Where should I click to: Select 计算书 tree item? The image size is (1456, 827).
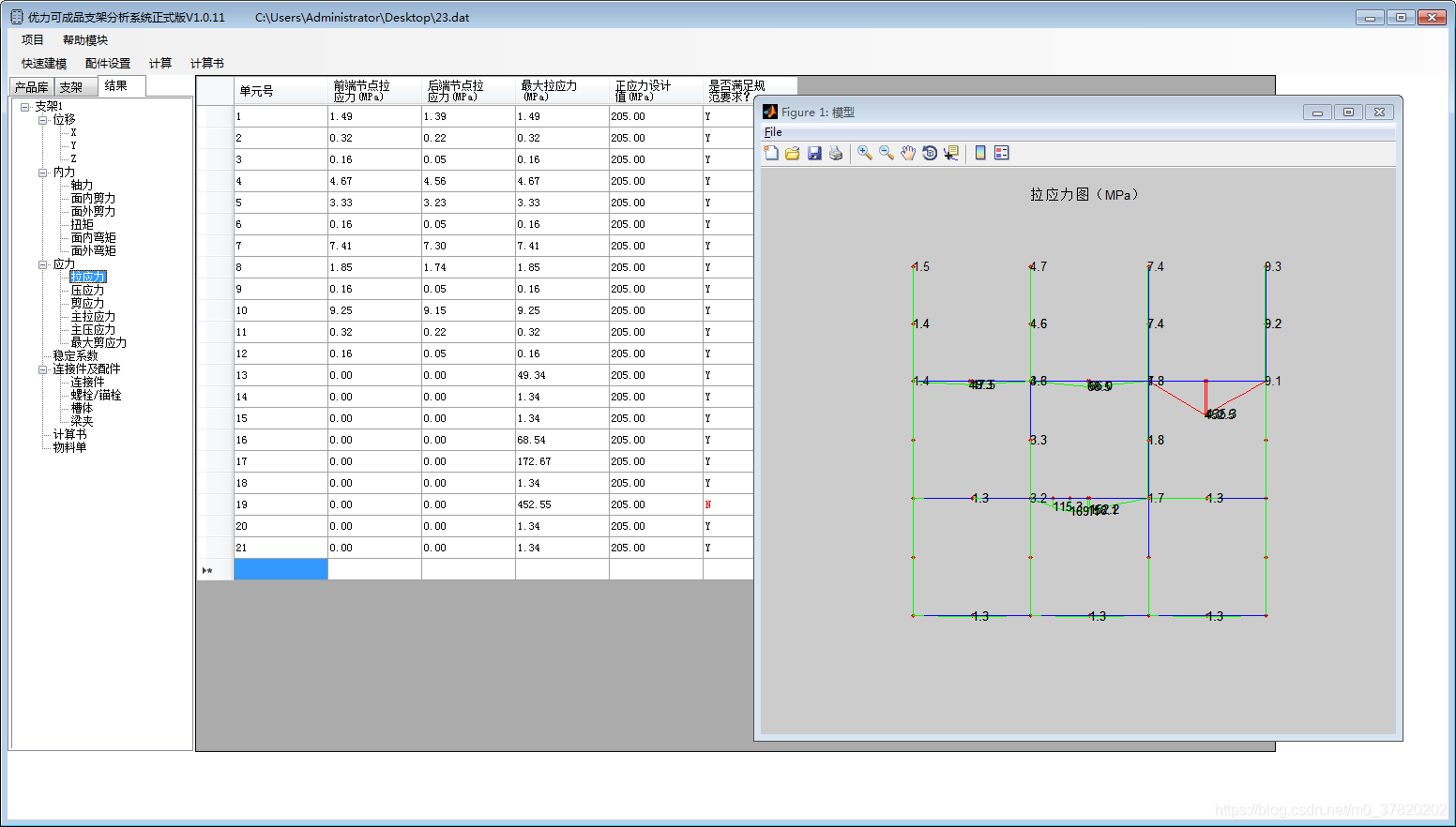pos(70,435)
